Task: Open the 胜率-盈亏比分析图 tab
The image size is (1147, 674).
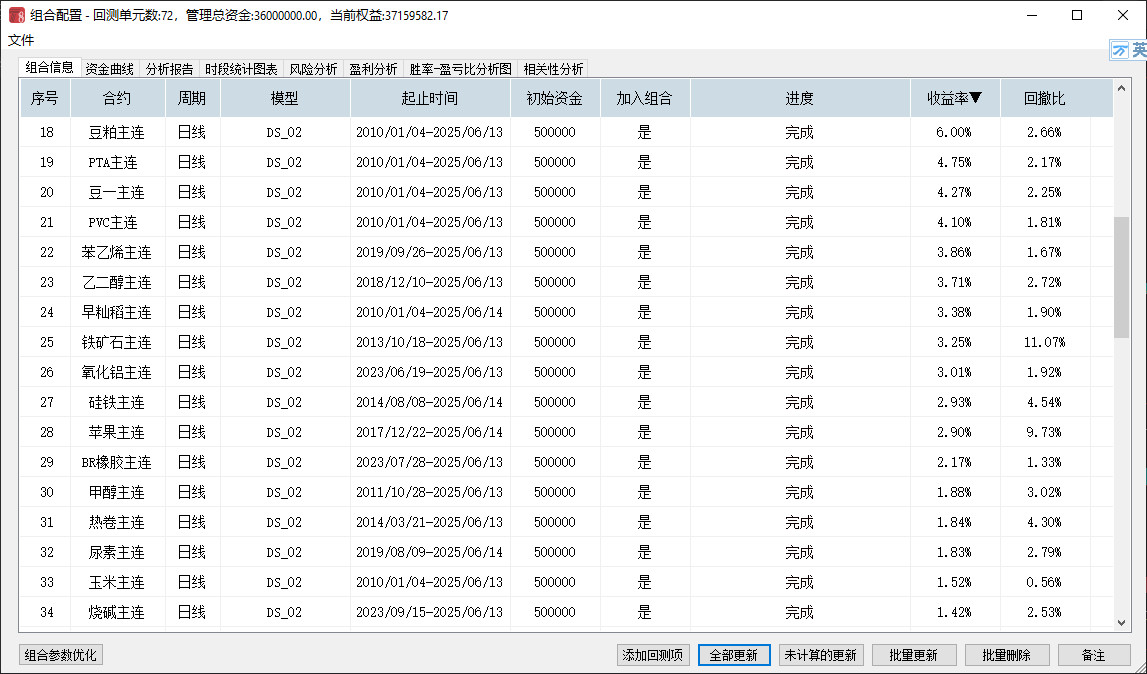Action: [x=460, y=69]
